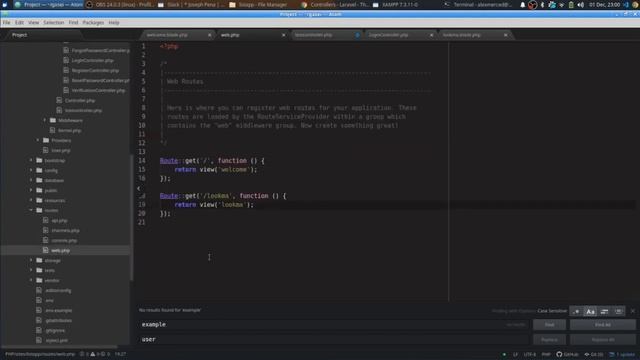Expand the vendor folder
The height and width of the screenshot is (360, 640).
(31, 280)
